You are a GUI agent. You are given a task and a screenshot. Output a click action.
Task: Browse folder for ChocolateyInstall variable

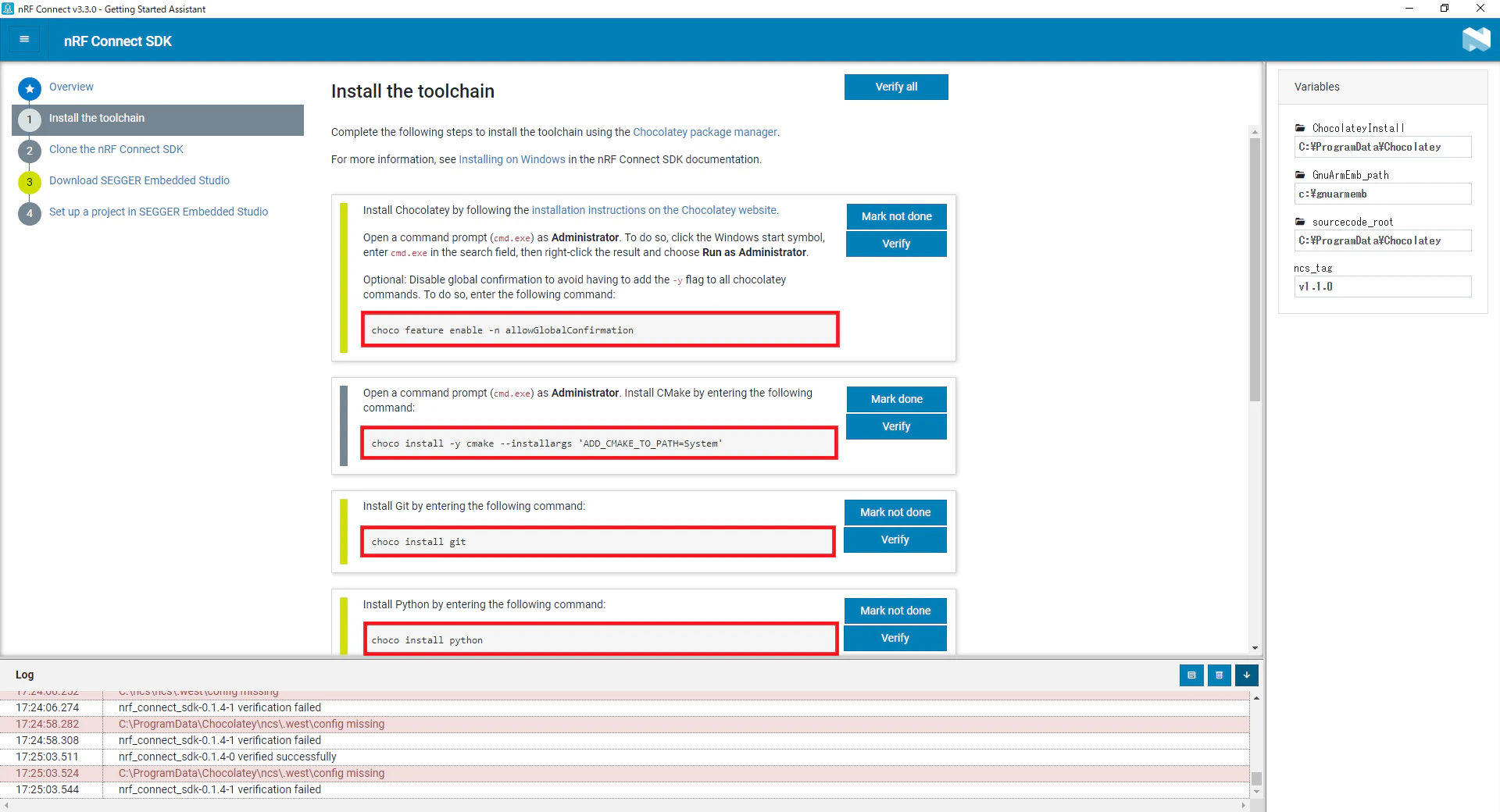pyautogui.click(x=1300, y=128)
